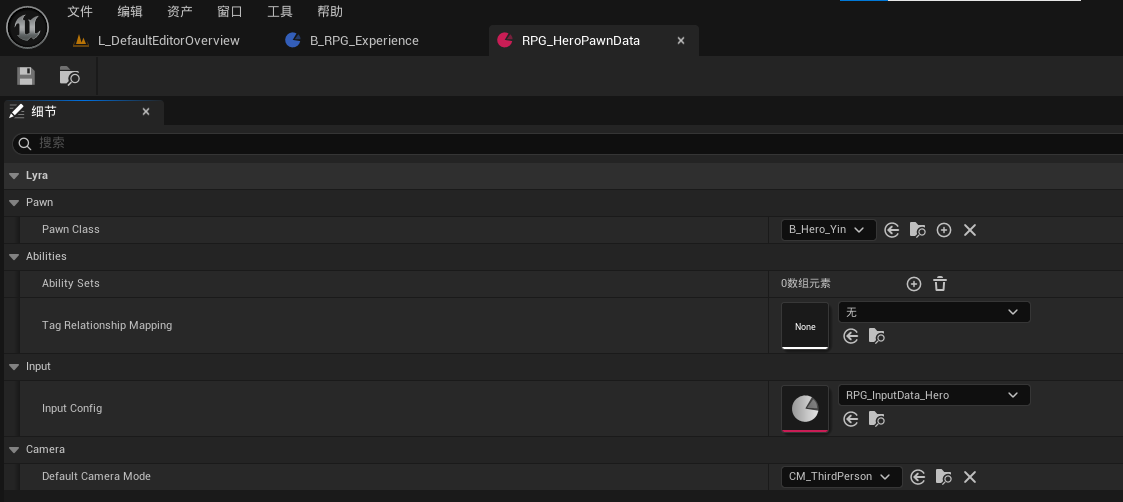Open the Tag Relationship Mapping 无 dropdown

pos(934,312)
